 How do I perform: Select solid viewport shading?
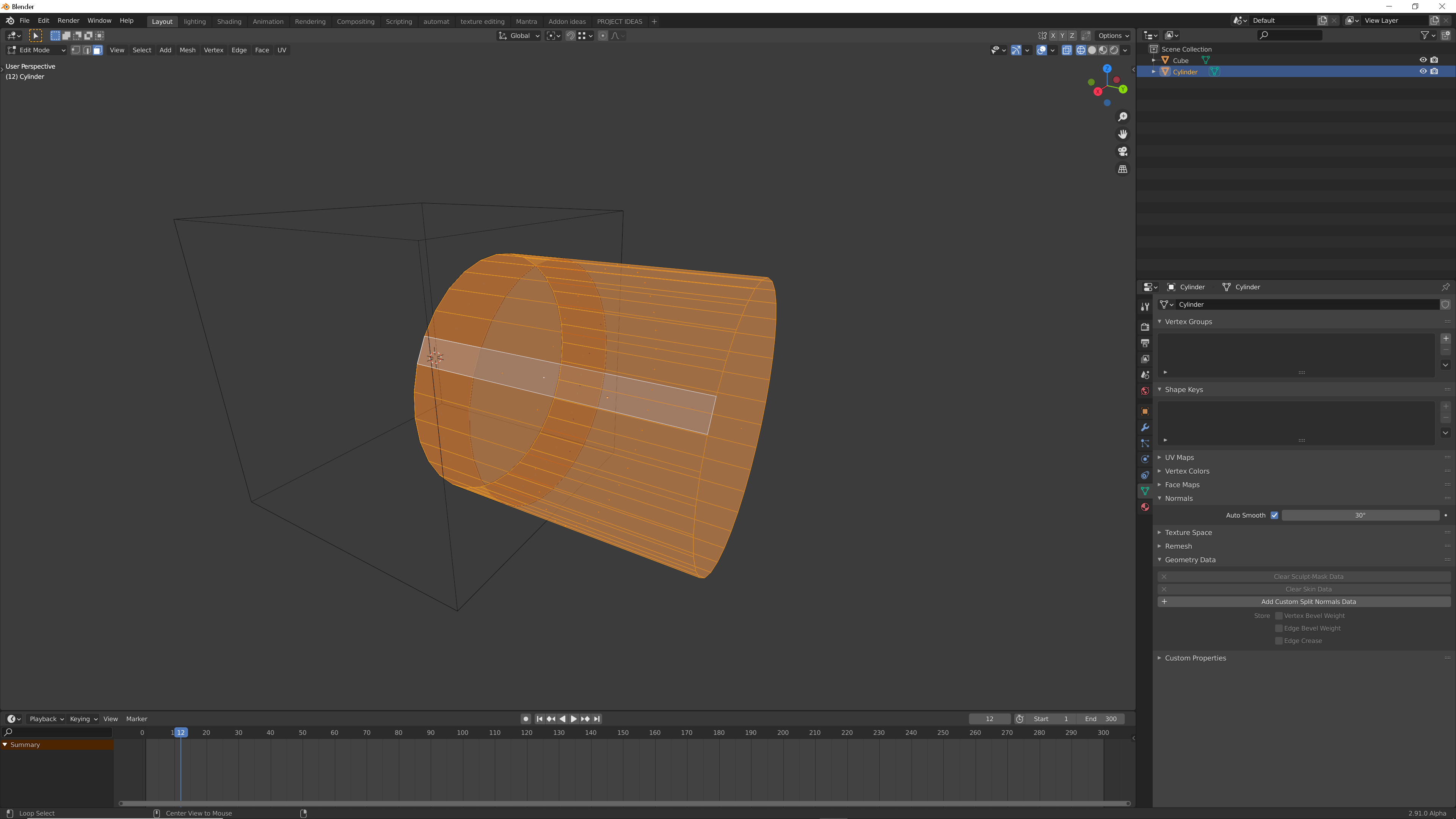point(1092,50)
